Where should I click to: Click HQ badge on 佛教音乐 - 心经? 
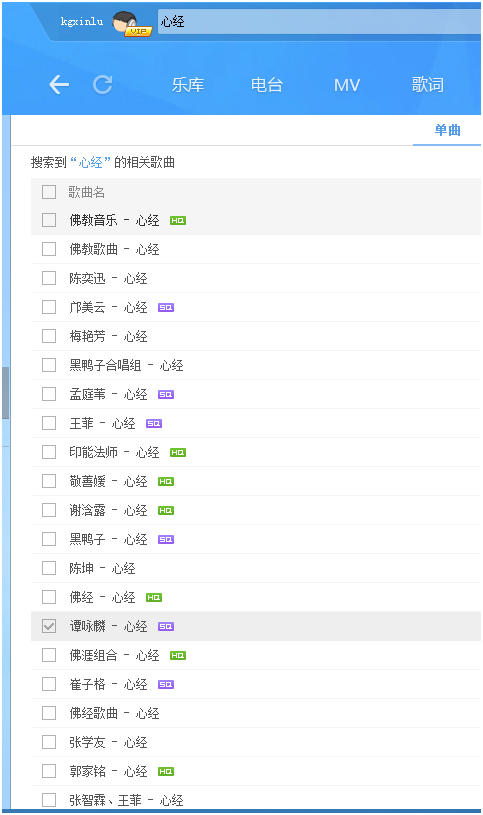(x=178, y=220)
